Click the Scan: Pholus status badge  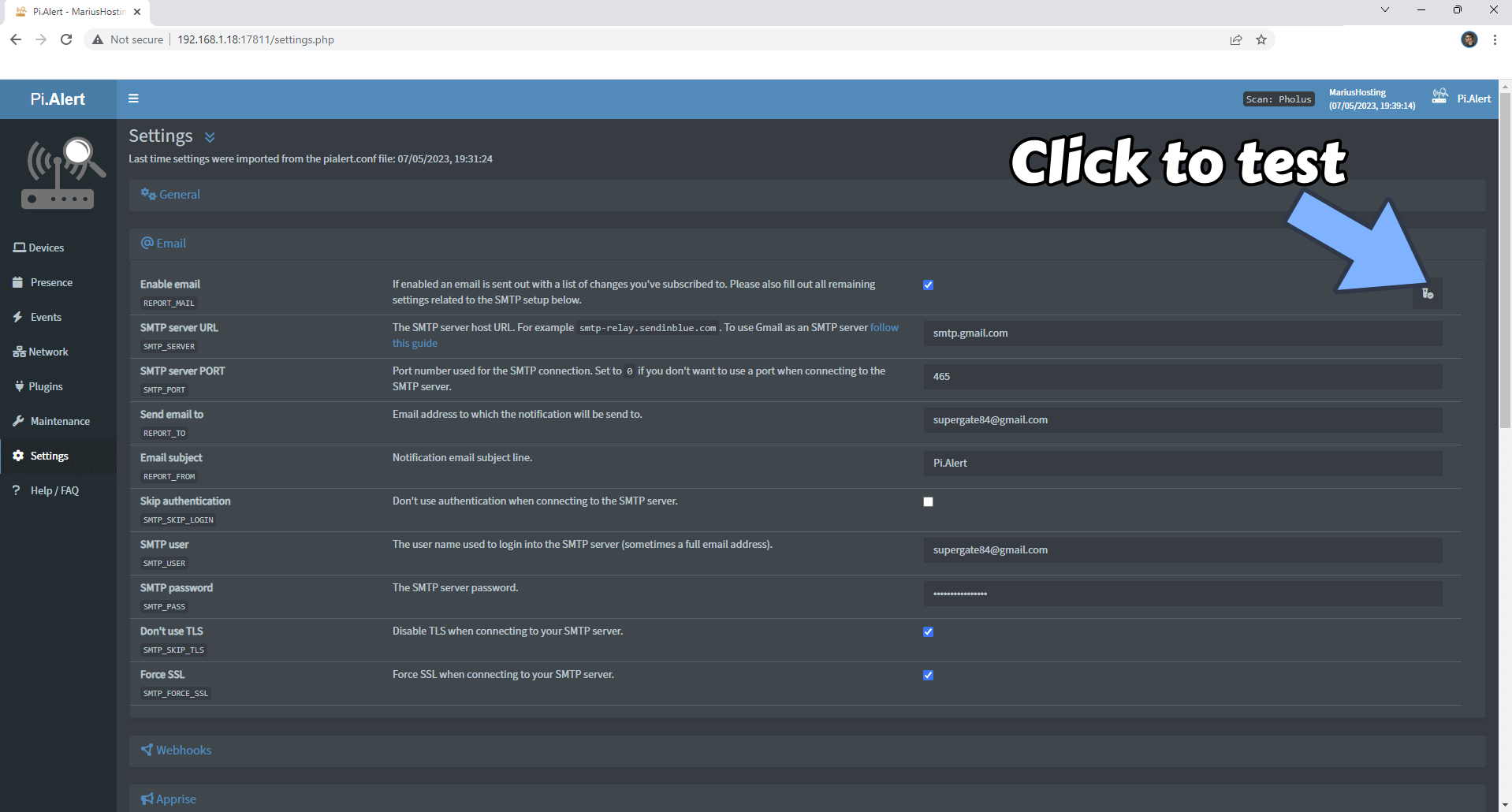(1278, 99)
